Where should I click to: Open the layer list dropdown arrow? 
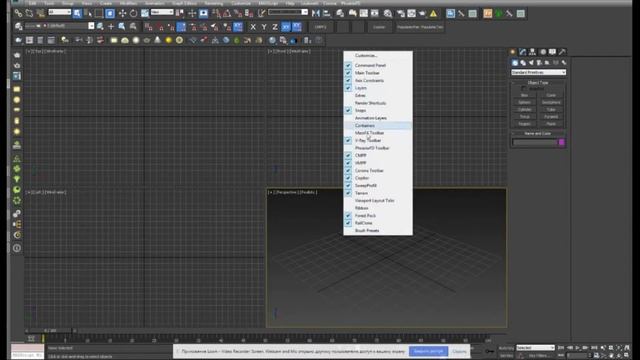pyautogui.click(x=91, y=26)
